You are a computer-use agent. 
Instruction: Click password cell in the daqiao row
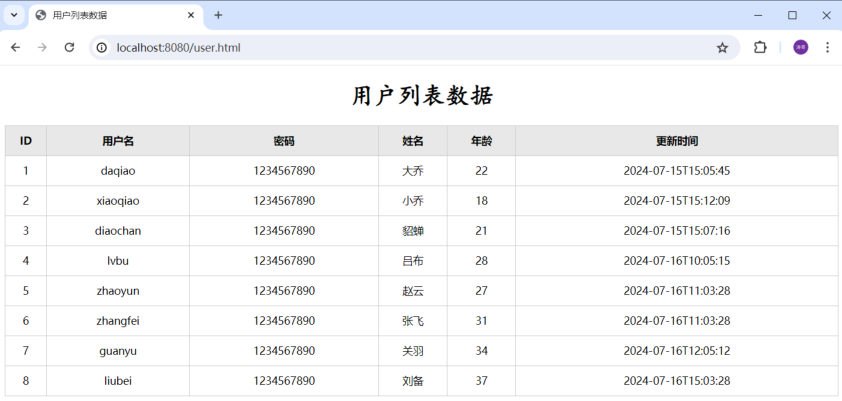[x=284, y=171]
